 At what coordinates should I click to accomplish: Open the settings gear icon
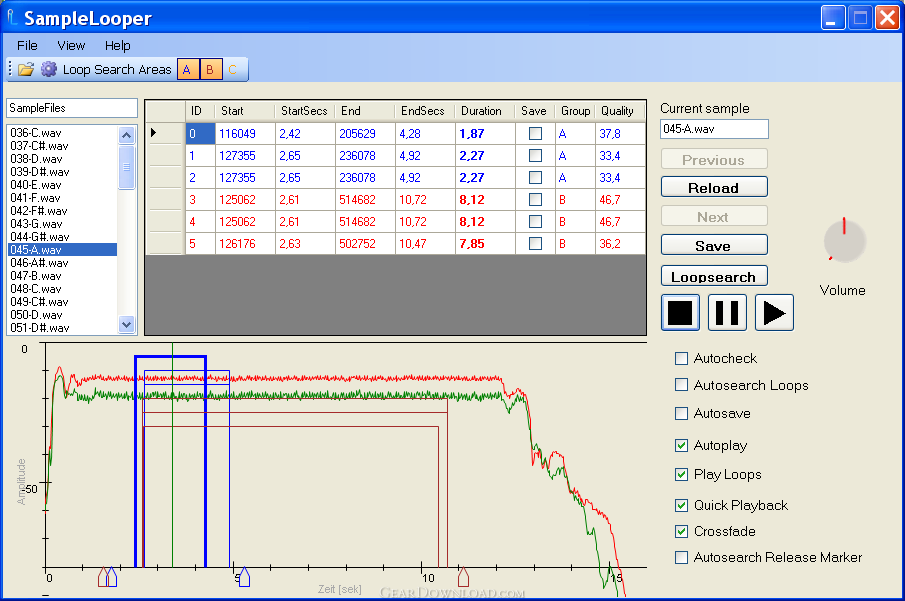[x=49, y=69]
